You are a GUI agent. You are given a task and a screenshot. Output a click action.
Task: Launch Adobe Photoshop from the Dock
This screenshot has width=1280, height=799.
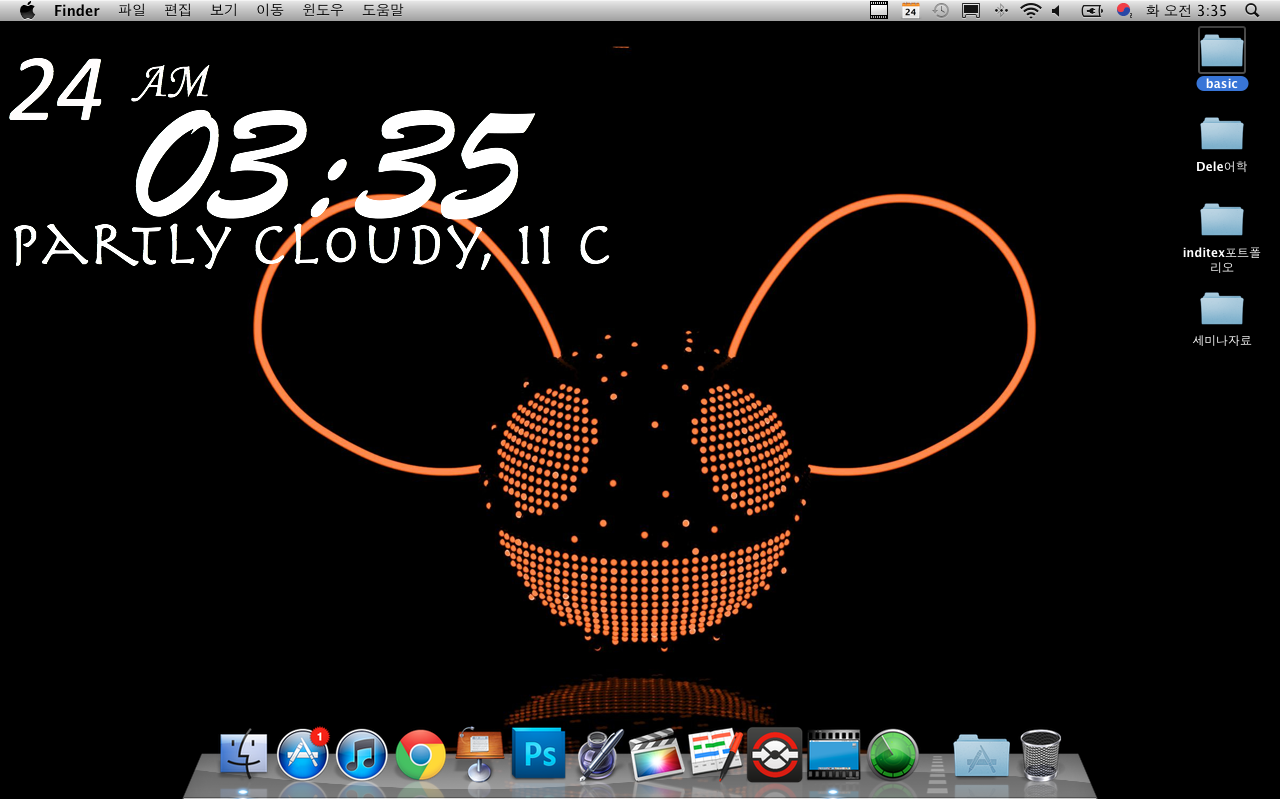pyautogui.click(x=539, y=753)
